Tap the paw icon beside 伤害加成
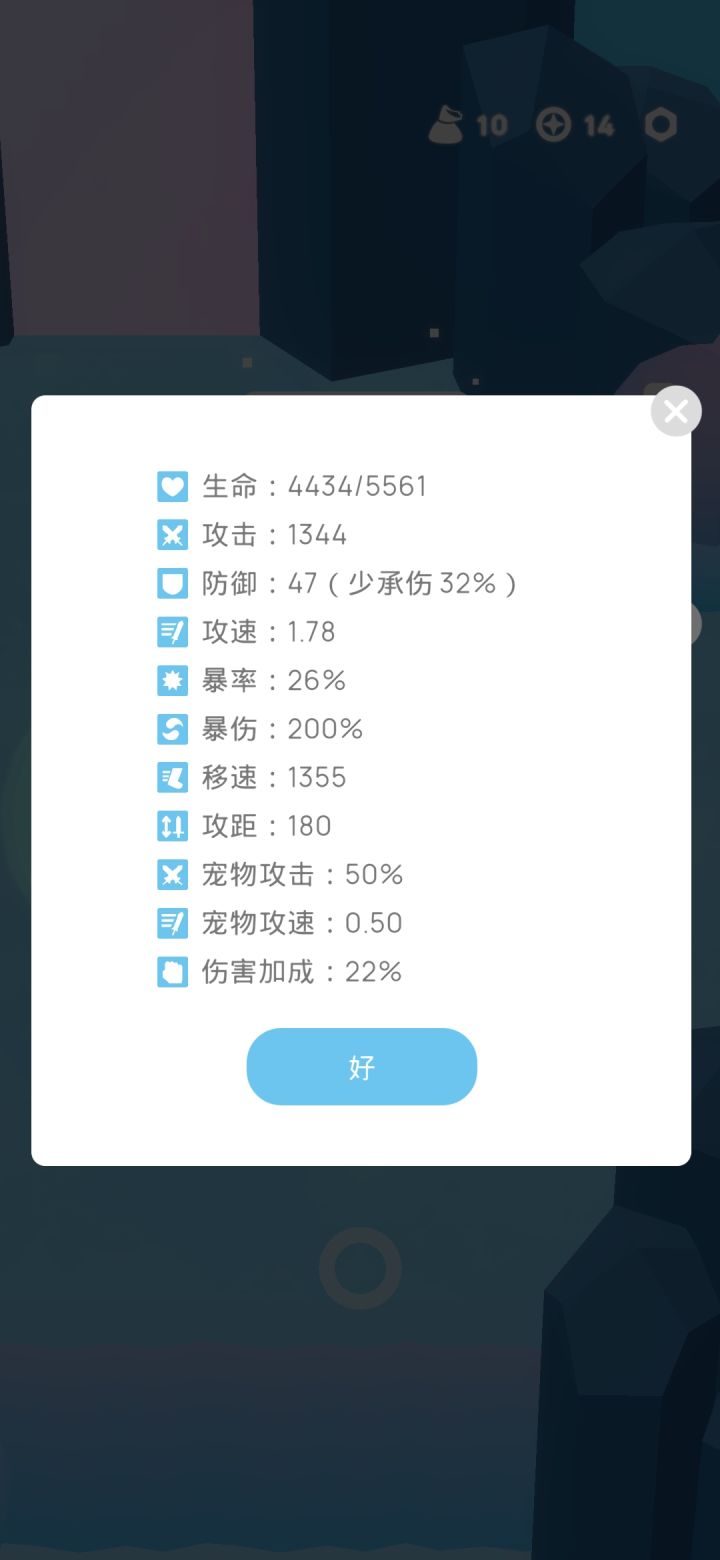Viewport: 720px width, 1560px height. coord(172,971)
